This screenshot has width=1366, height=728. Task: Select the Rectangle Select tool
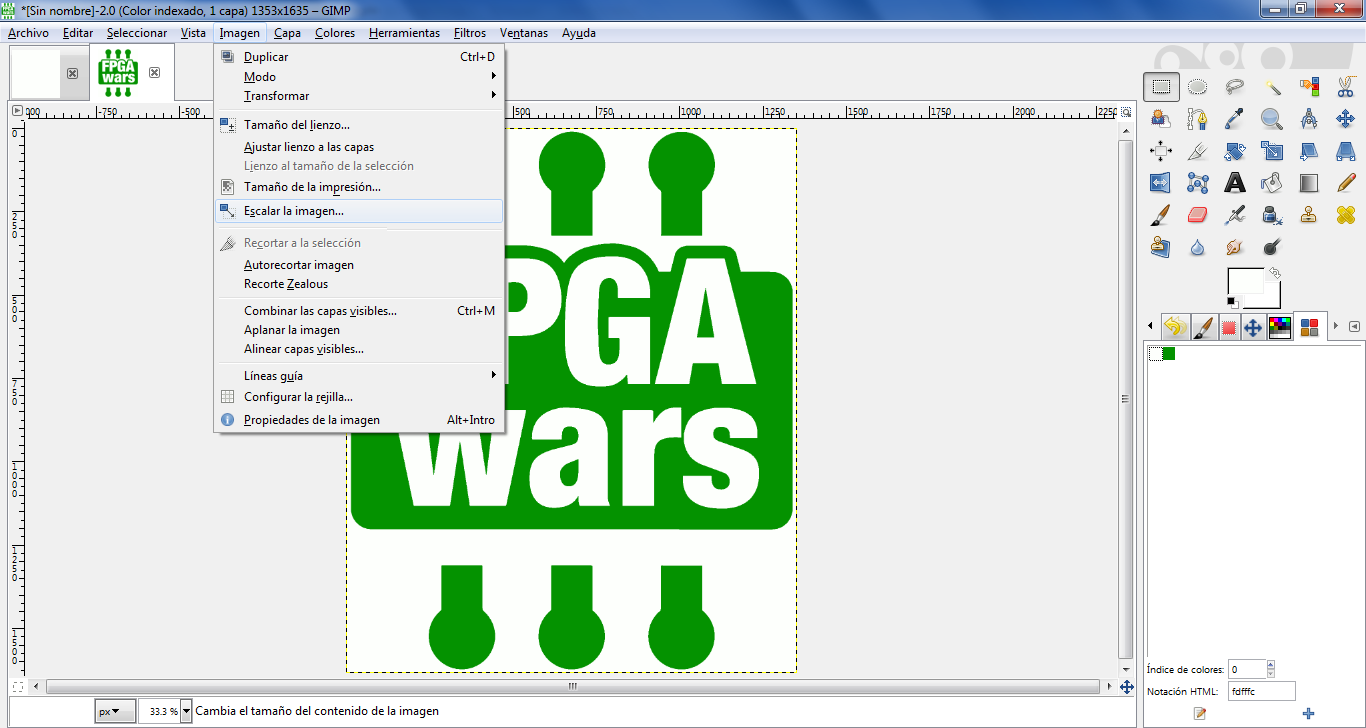coord(1161,87)
